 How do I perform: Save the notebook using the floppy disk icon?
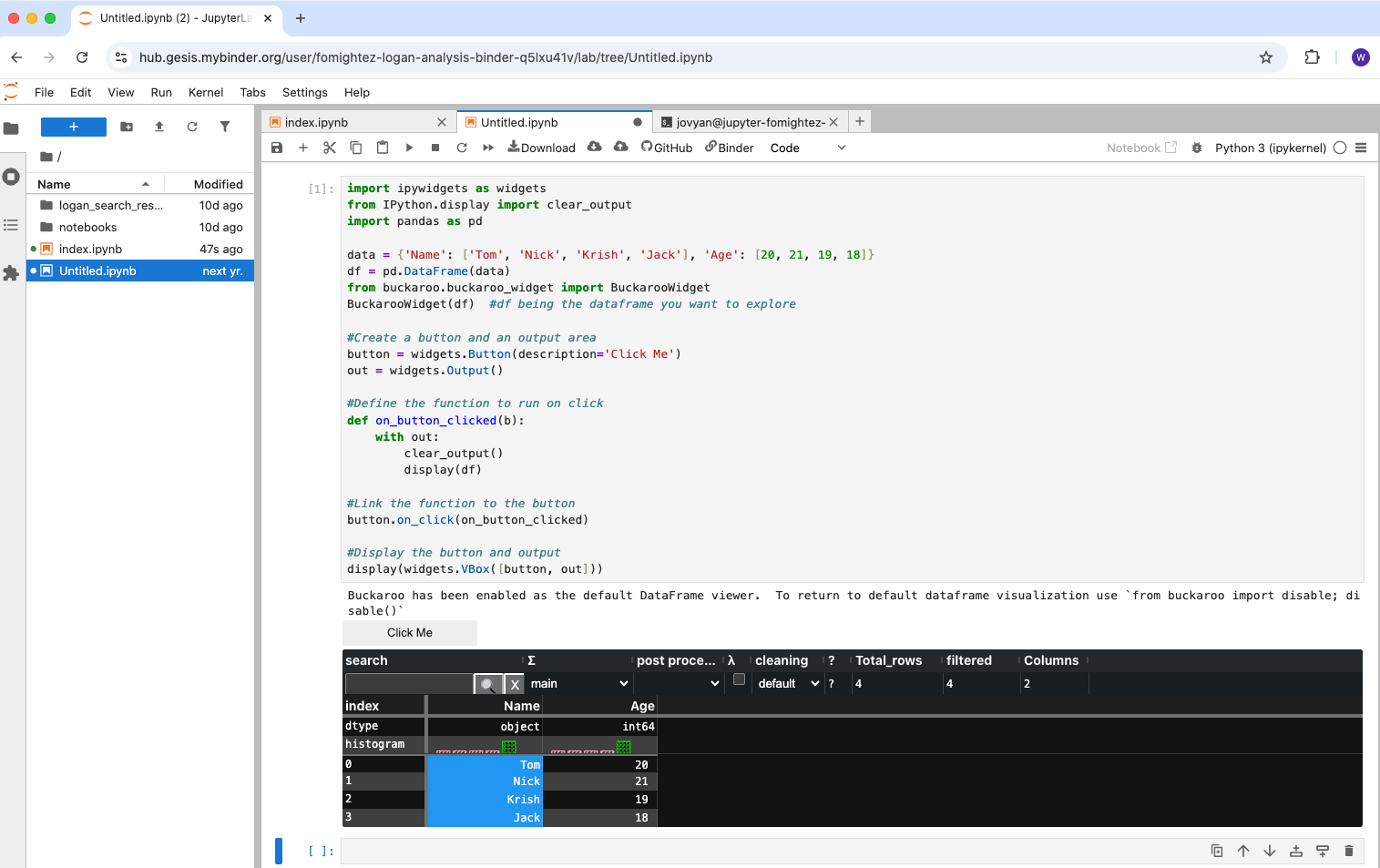277,148
